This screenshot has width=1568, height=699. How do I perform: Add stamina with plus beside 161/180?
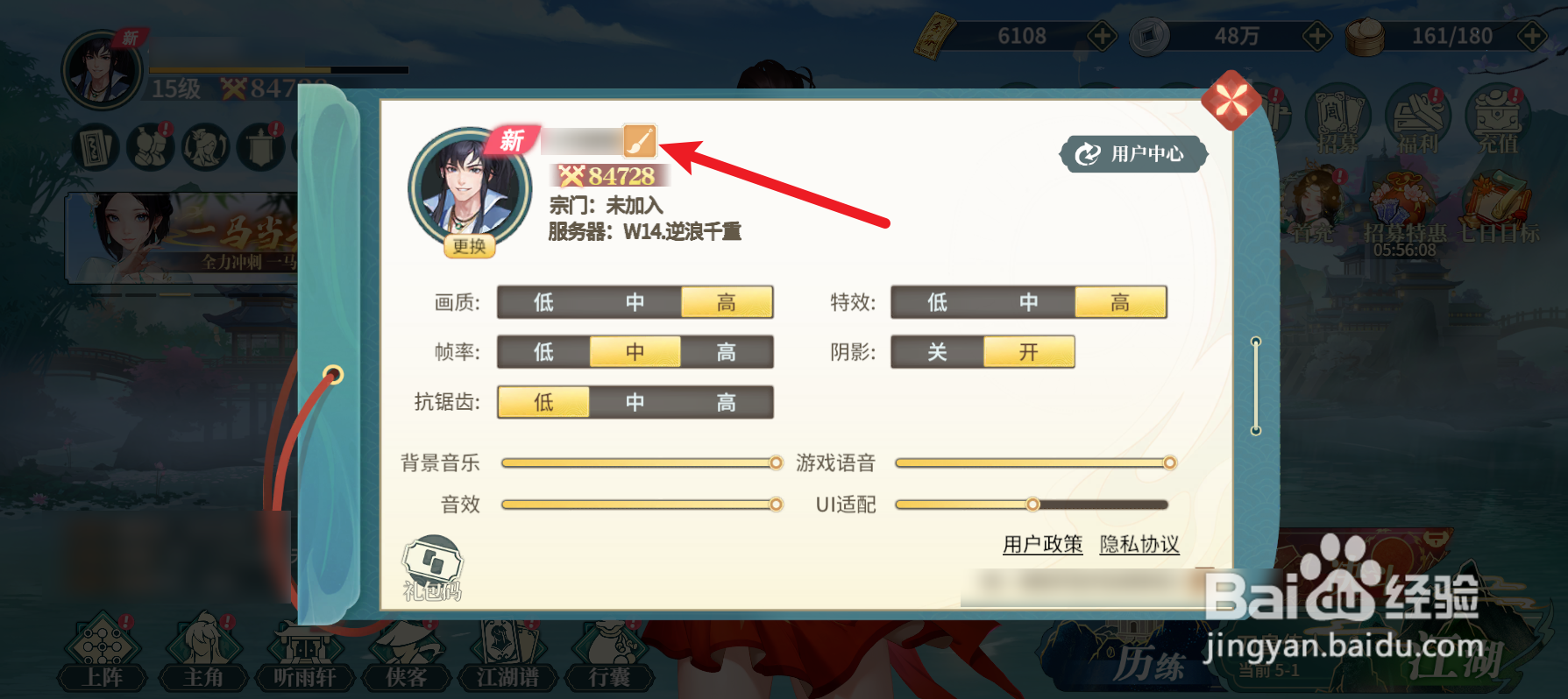tap(1531, 36)
